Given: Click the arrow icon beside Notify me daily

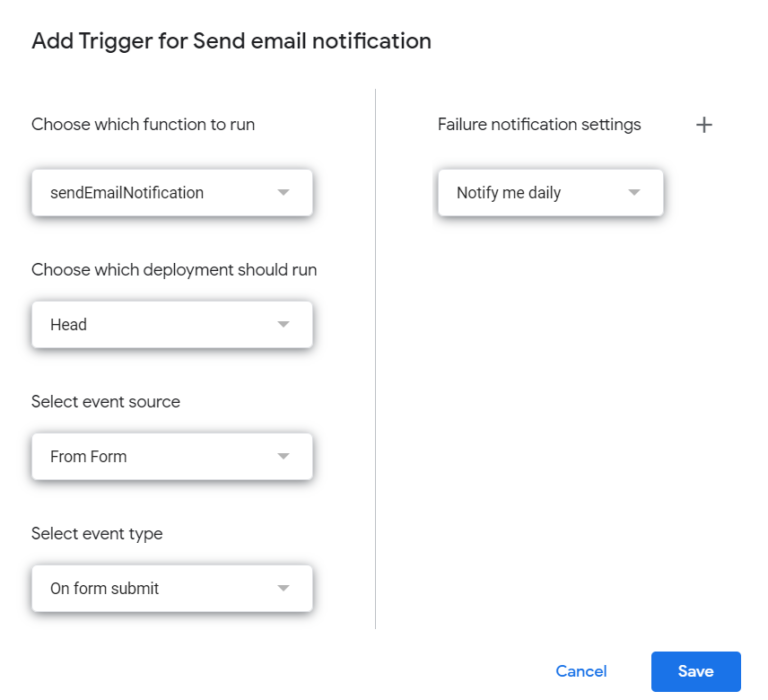Looking at the screenshot, I should (634, 193).
